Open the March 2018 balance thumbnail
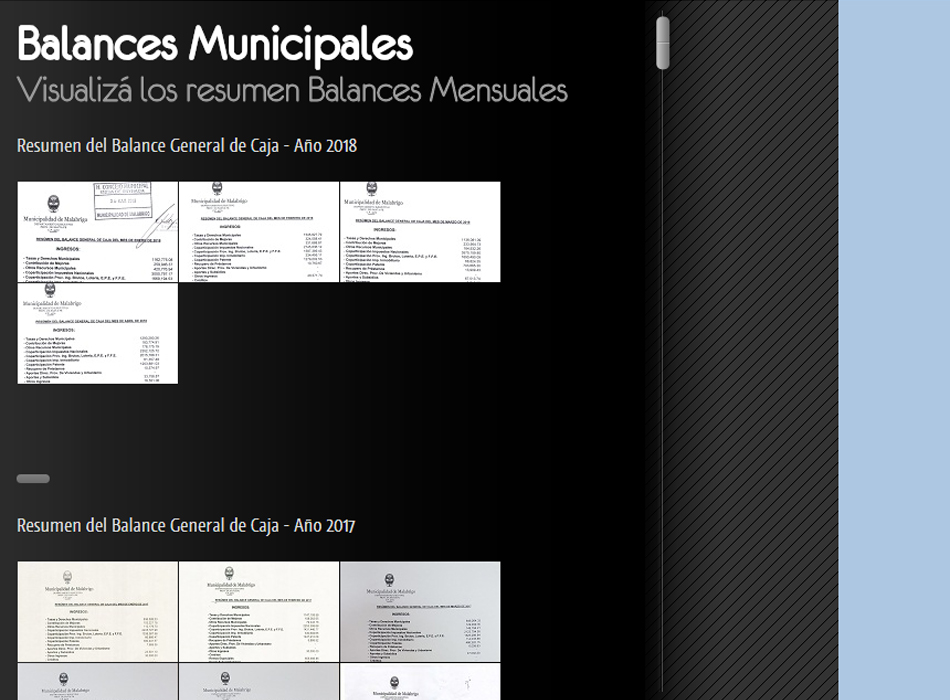950x700 pixels. (x=420, y=232)
